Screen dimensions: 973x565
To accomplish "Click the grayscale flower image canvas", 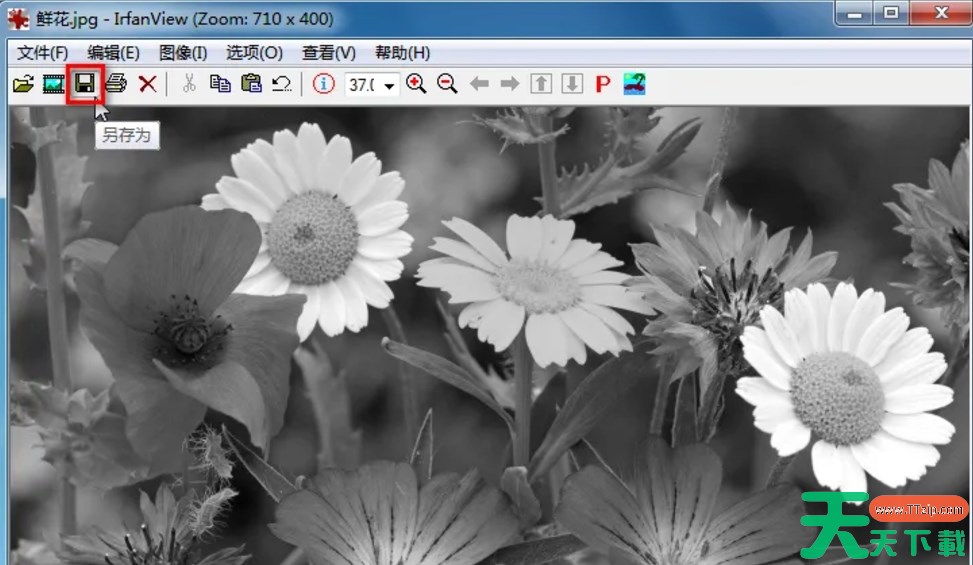I will pyautogui.click(x=489, y=335).
